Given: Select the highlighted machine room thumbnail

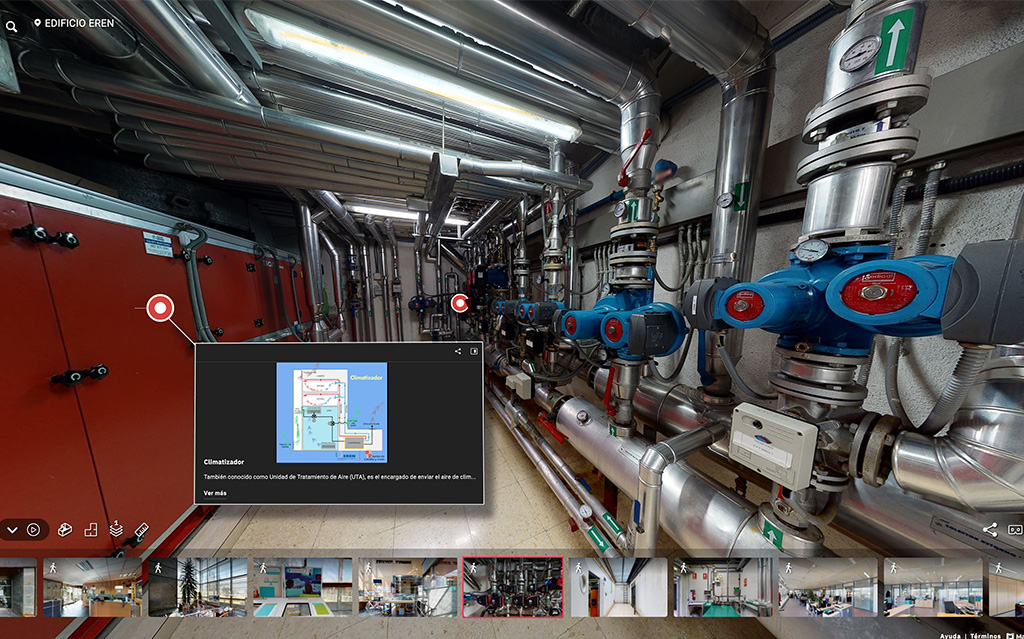Looking at the screenshot, I should coord(513,587).
